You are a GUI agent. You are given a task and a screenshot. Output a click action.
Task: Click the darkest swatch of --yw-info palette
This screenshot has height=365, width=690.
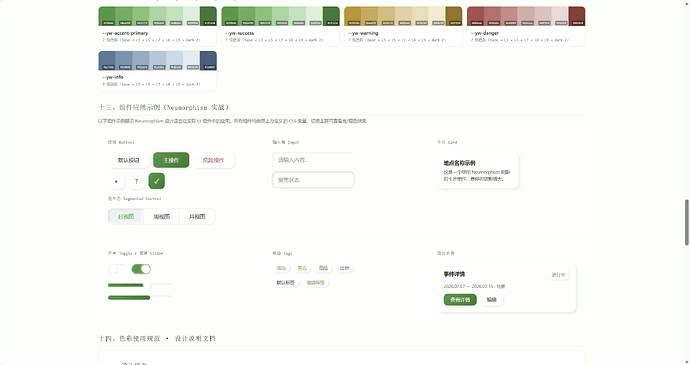208,61
